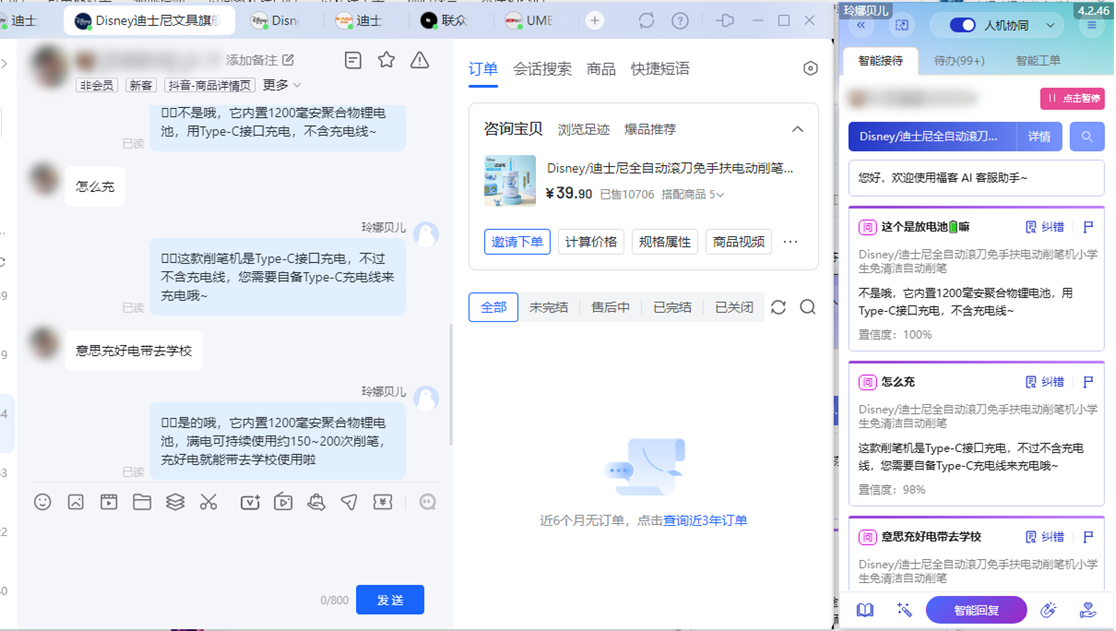Collapse the 咨询宝贝 section
The image size is (1116, 631).
(798, 129)
